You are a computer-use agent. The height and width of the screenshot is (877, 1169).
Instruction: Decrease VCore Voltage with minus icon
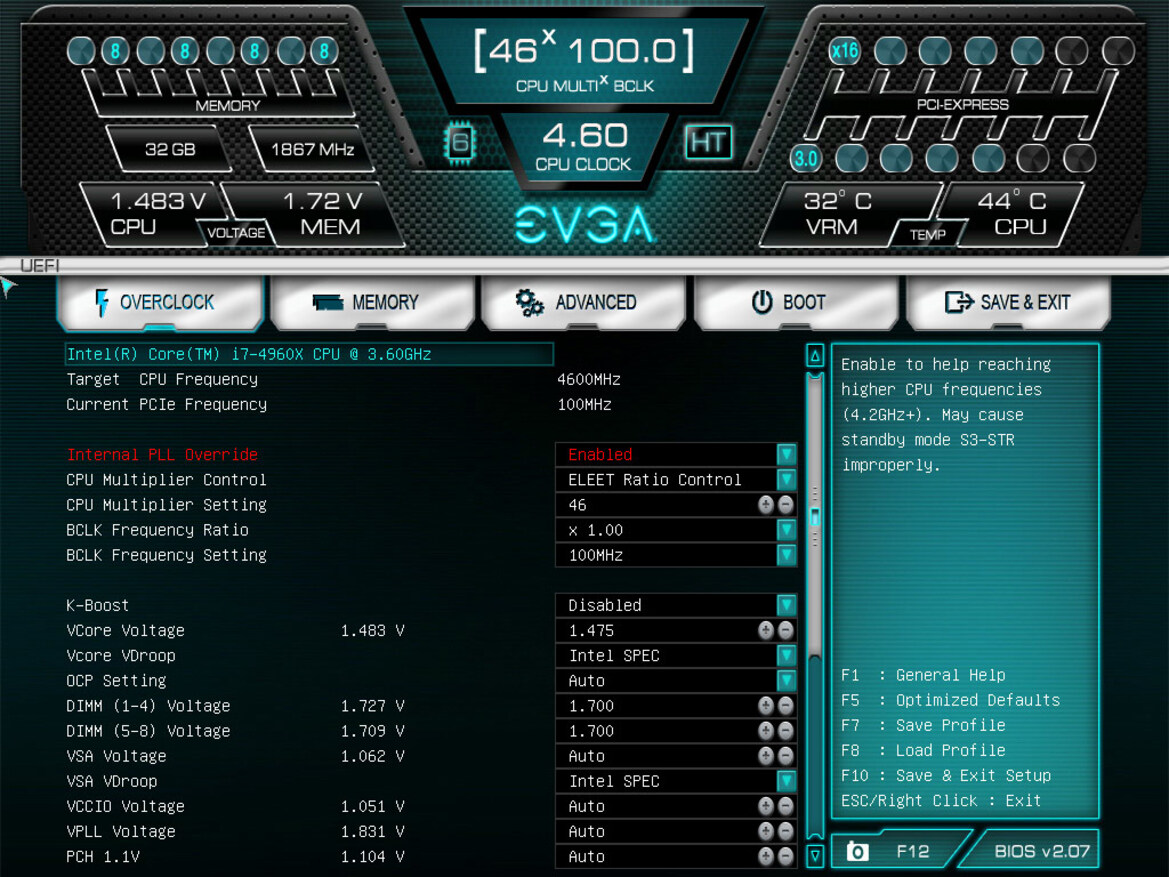[785, 630]
